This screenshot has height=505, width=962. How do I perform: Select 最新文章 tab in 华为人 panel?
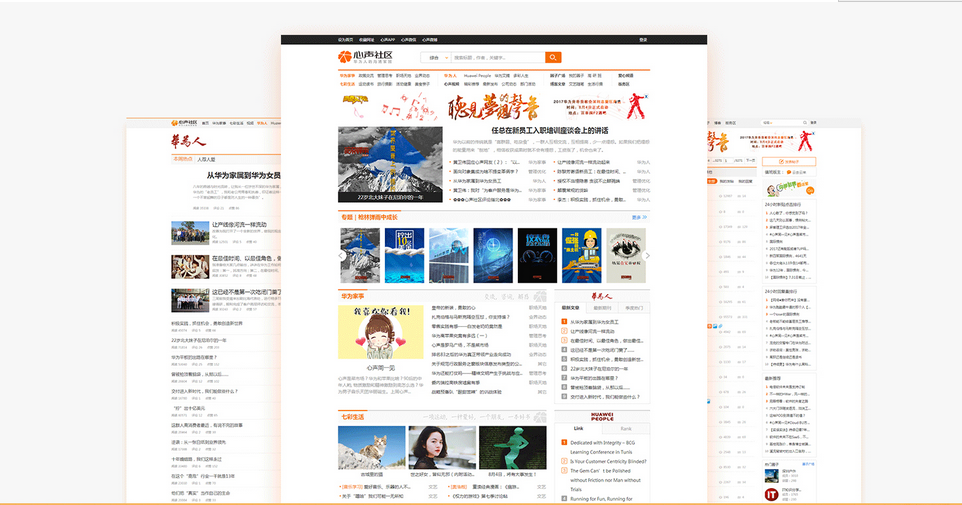pos(570,308)
